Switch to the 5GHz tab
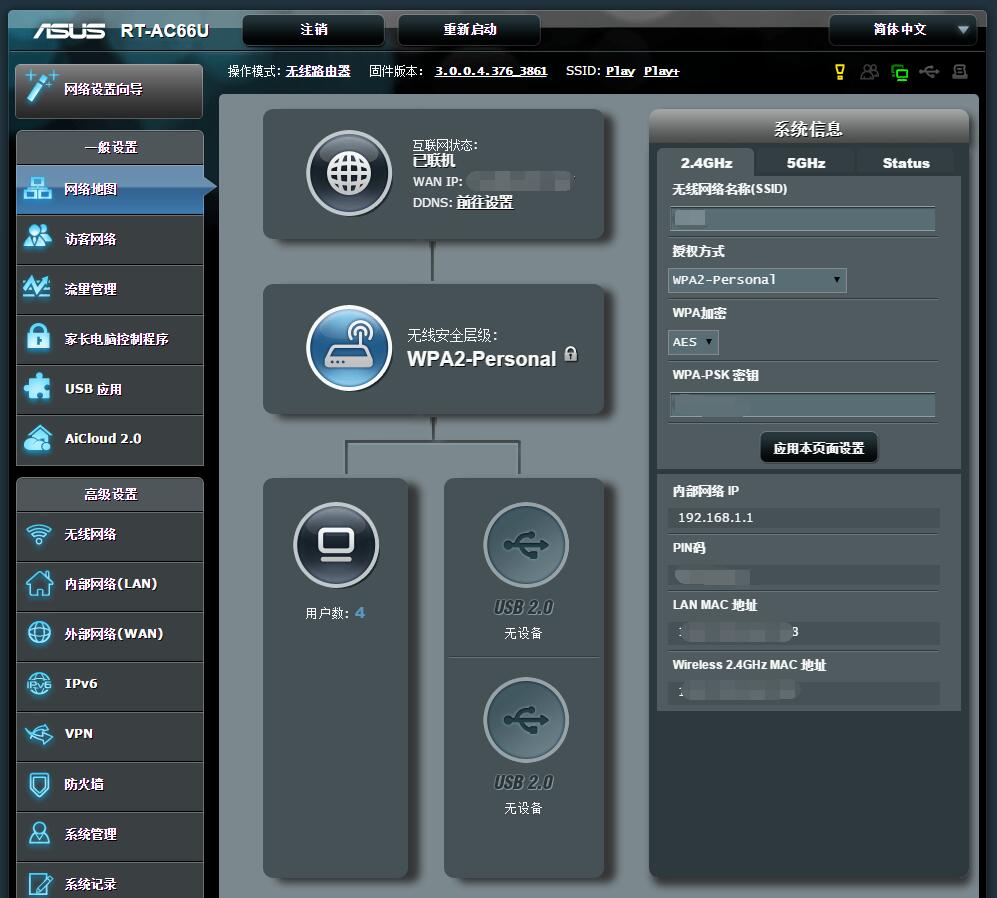Image resolution: width=997 pixels, height=898 pixels. 805,163
